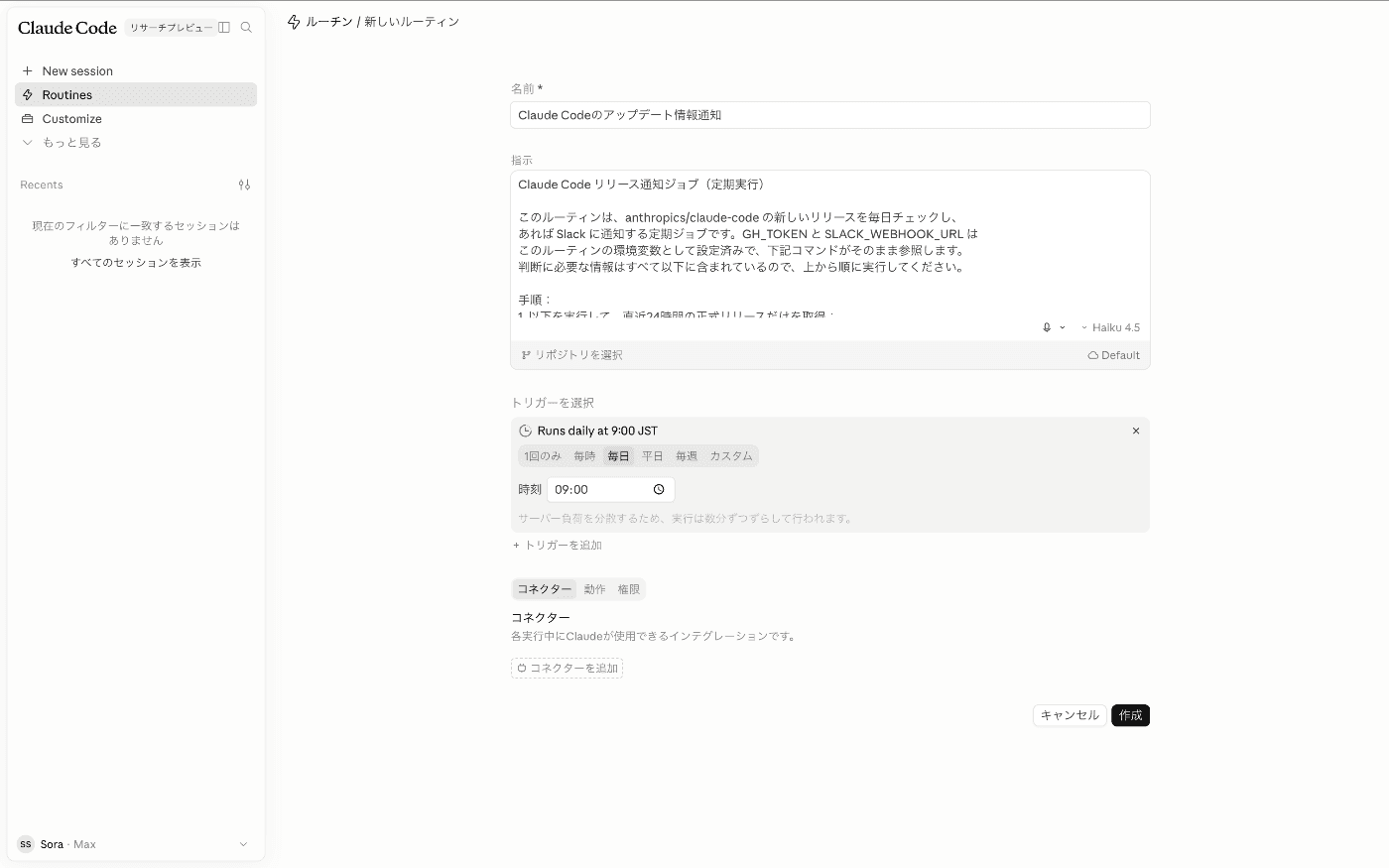Click the リサーチプレビュー badge
Image resolution: width=1389 pixels, height=868 pixels.
click(x=171, y=28)
